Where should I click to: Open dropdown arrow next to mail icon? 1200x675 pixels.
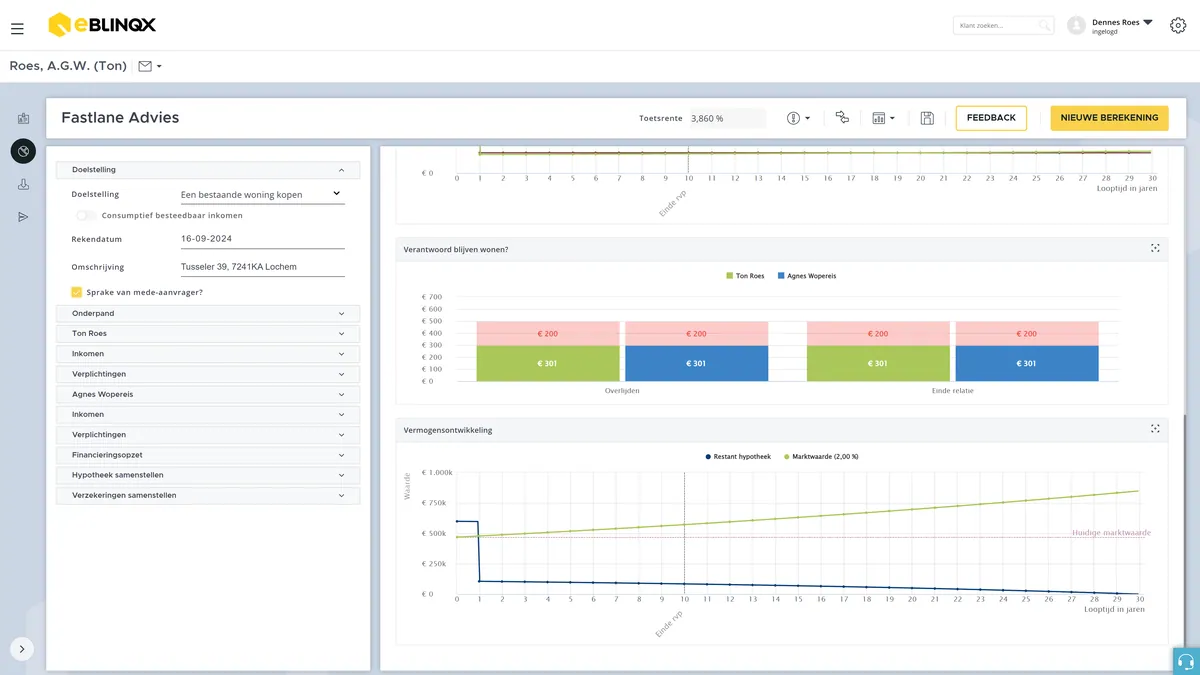pyautogui.click(x=159, y=67)
